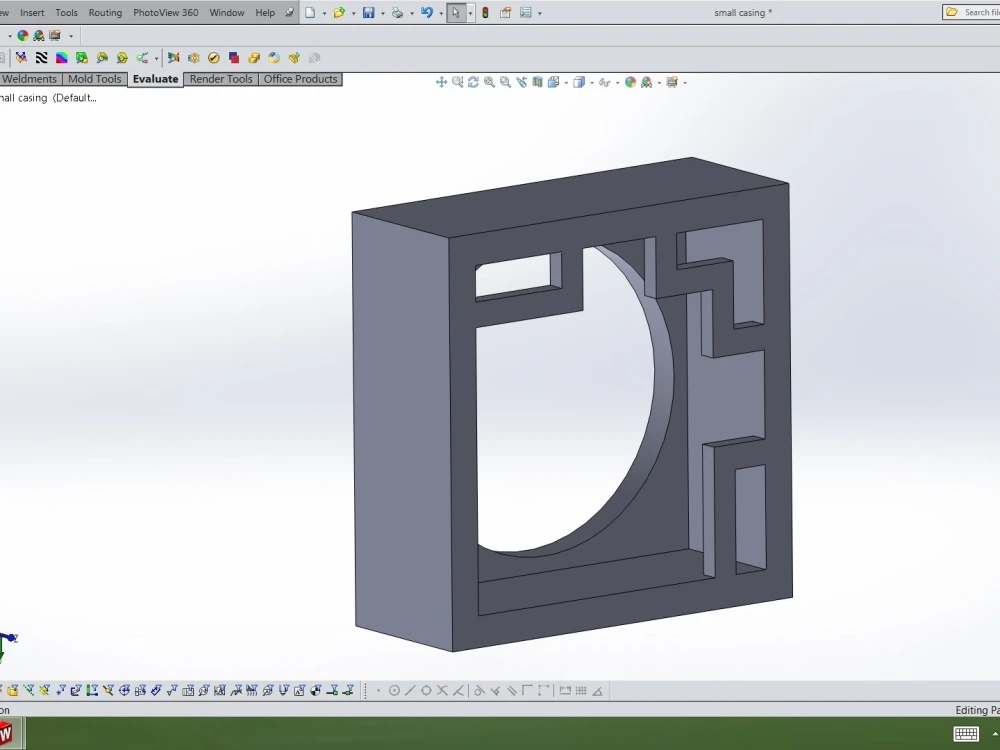Click the Hide/Show Items glasses icon
1000x750 pixels.
point(604,82)
